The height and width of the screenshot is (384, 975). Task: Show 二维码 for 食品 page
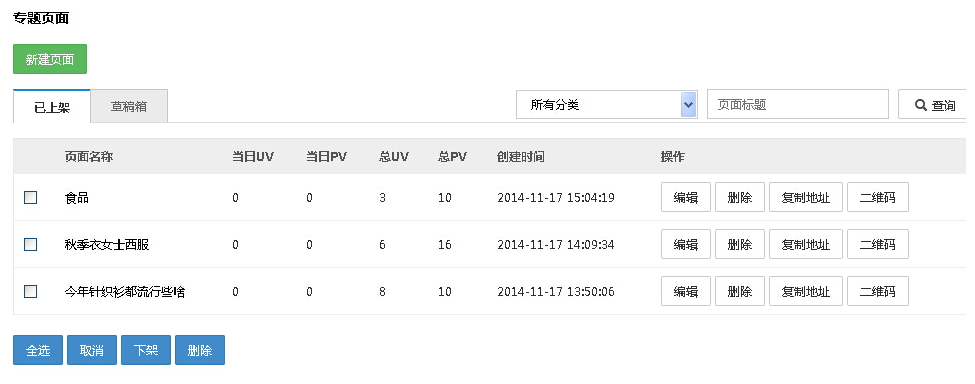click(877, 198)
